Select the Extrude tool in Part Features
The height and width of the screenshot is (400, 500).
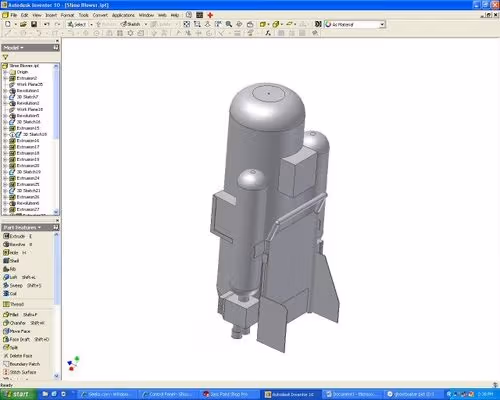pyautogui.click(x=17, y=236)
